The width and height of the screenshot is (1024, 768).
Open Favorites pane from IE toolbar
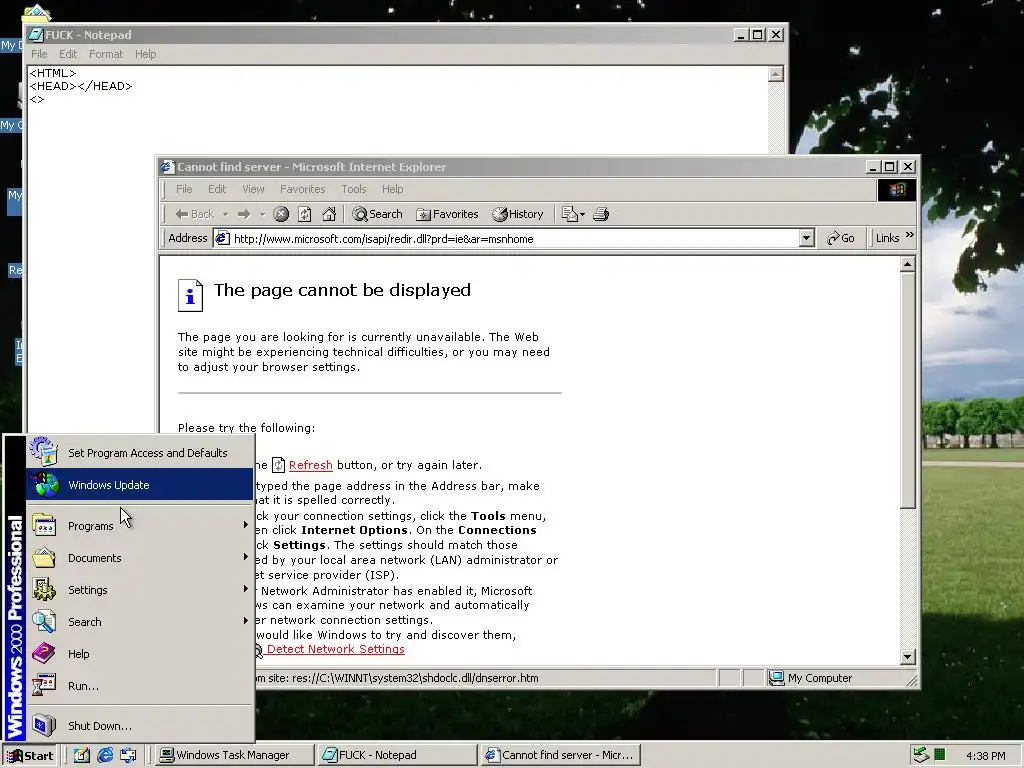[x=447, y=214]
